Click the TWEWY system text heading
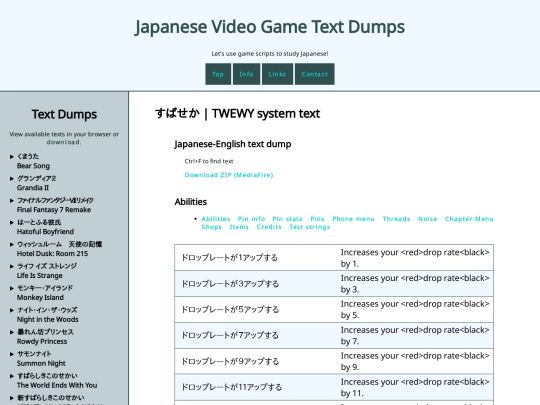 [x=238, y=114]
